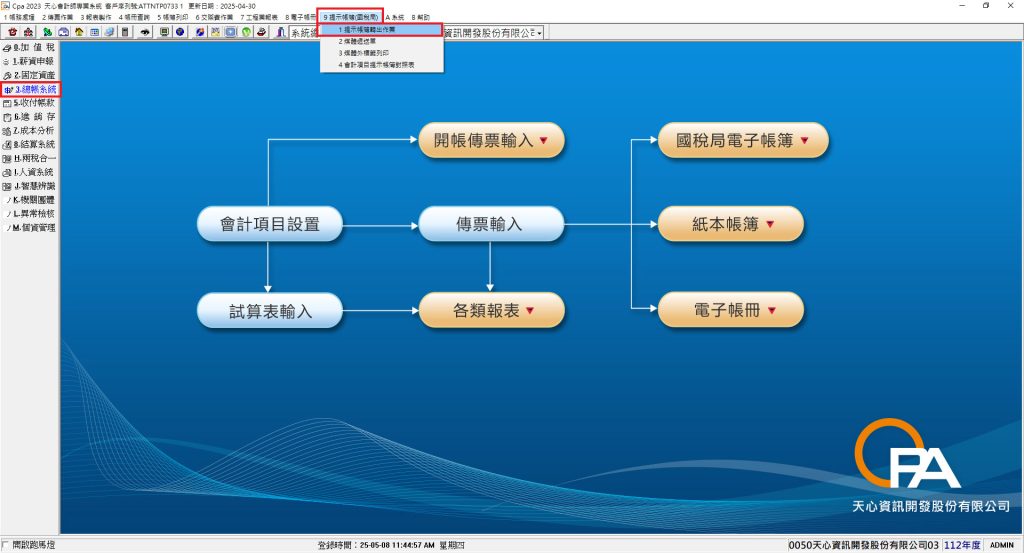The height and width of the screenshot is (553, 1024).
Task: Click the red telephone icon in toolbar
Action: (12, 32)
